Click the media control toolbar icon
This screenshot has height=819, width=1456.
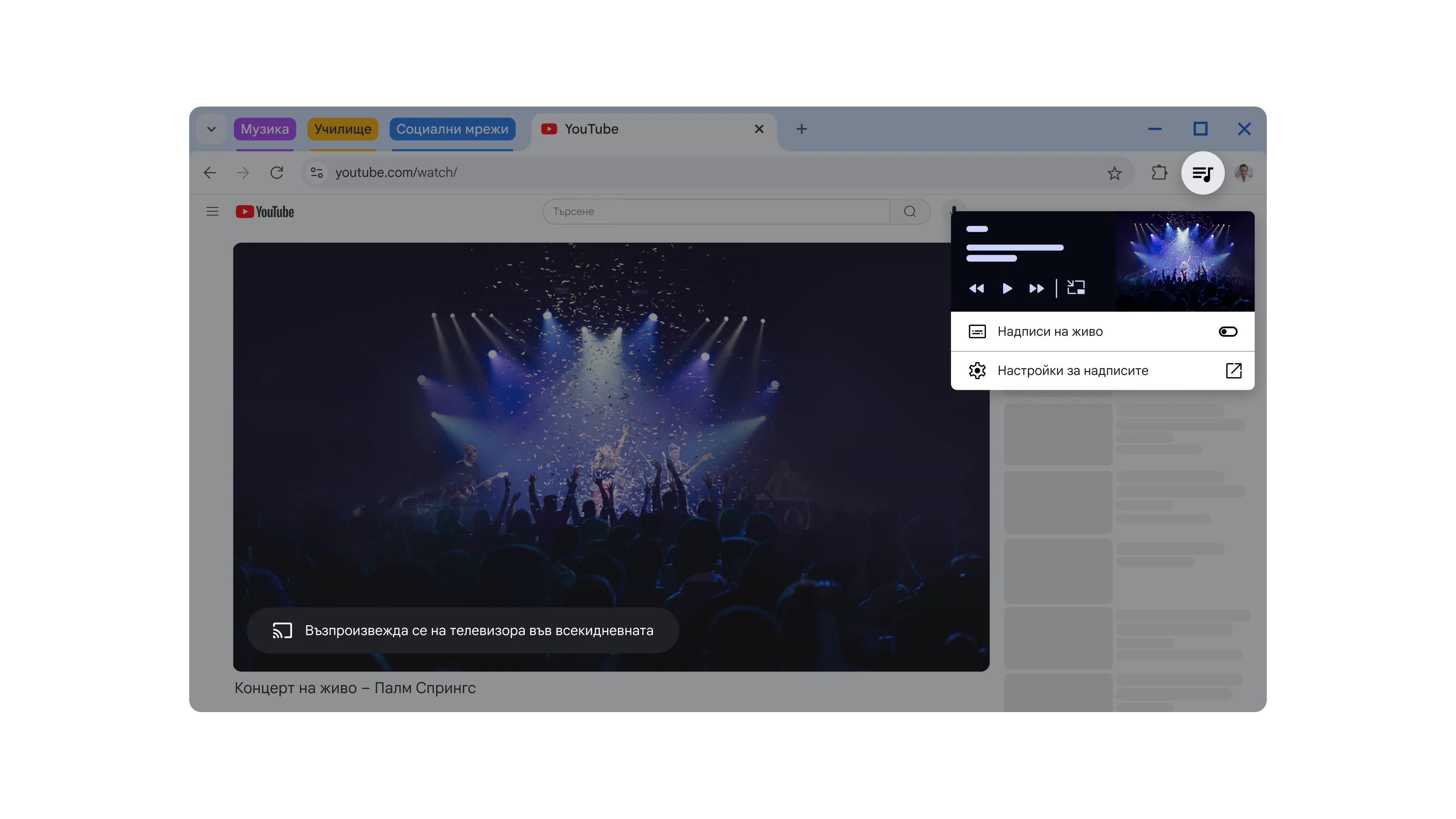click(1202, 173)
